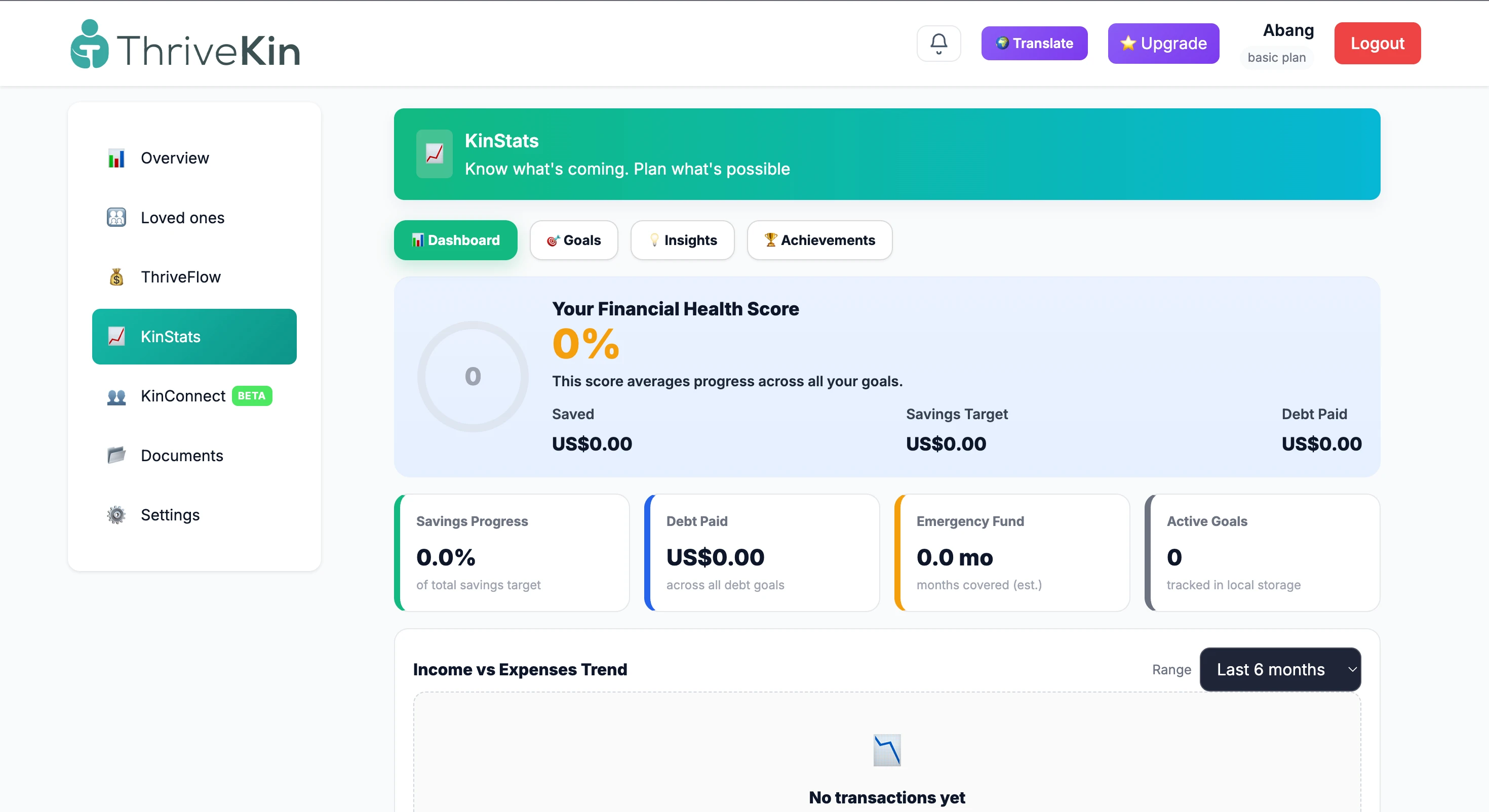Open Settings gear in sidebar

(x=169, y=515)
